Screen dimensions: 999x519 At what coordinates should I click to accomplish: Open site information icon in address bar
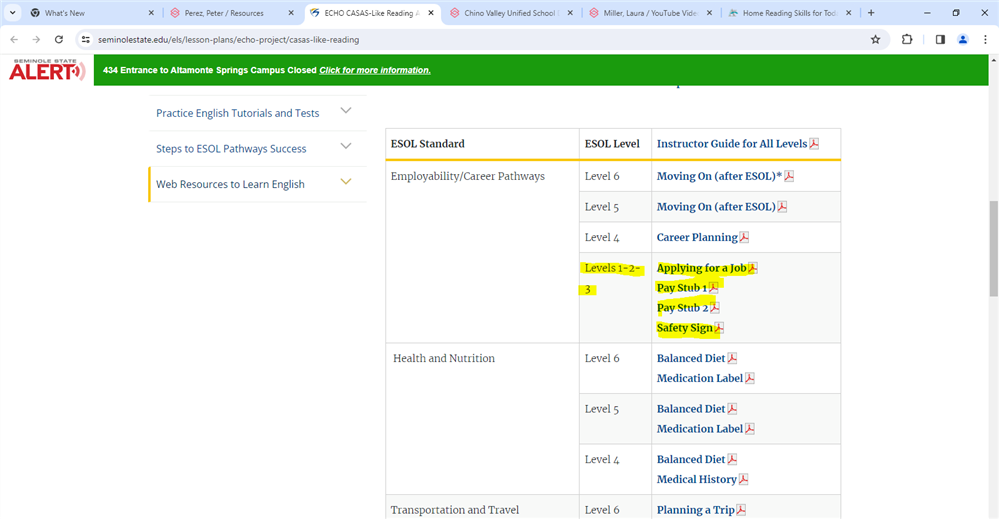coord(86,39)
